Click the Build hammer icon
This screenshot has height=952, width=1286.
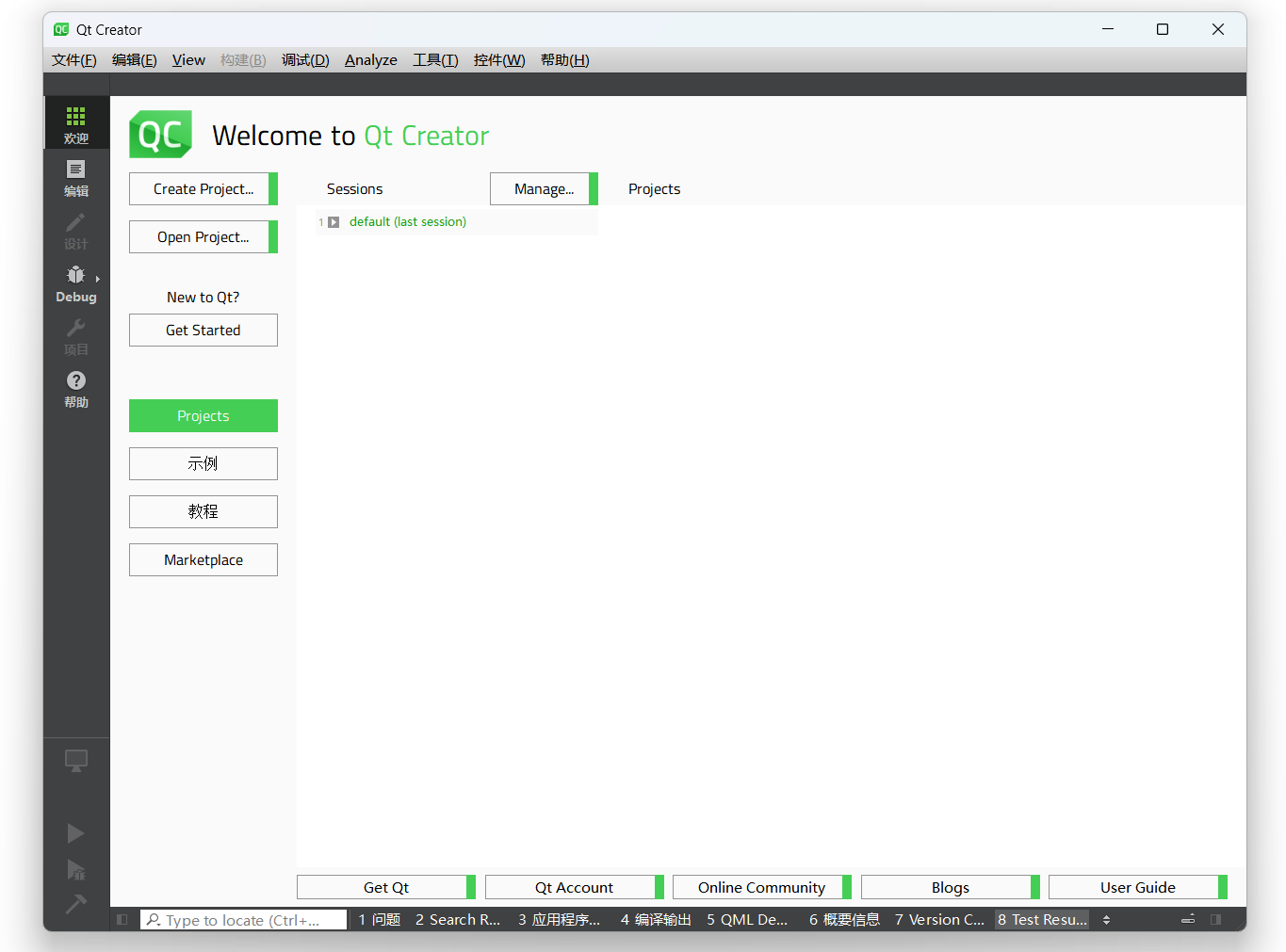(x=76, y=904)
